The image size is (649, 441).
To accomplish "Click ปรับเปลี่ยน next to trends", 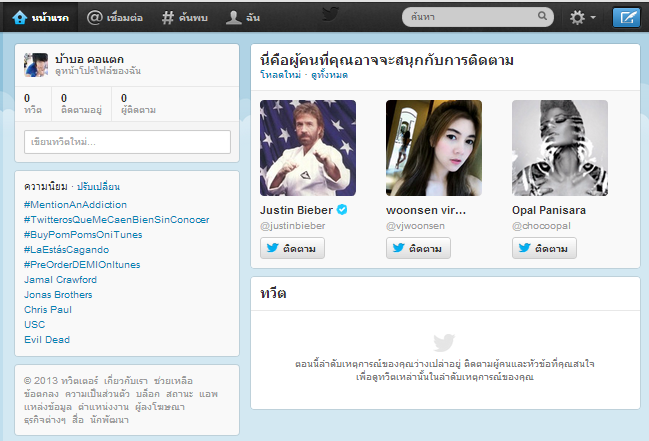I will pyautogui.click(x=99, y=187).
